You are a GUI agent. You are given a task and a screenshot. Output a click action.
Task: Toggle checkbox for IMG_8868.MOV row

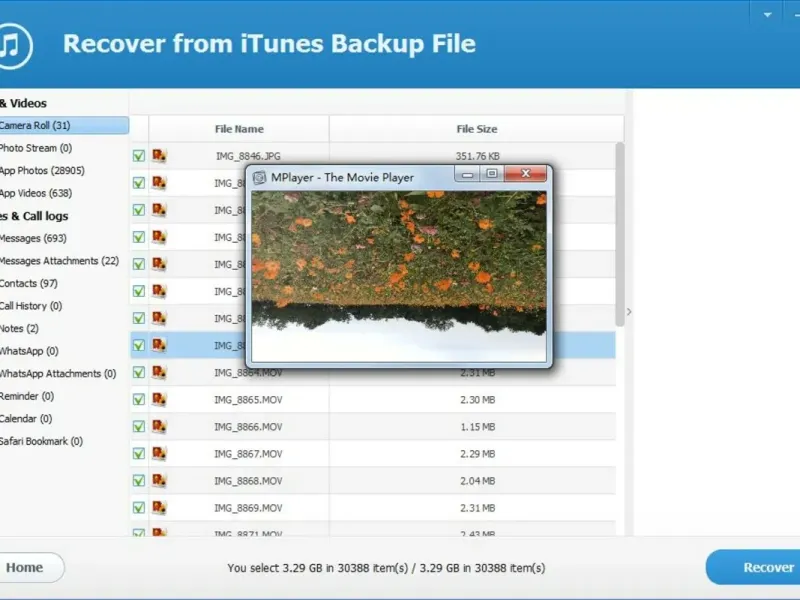point(138,481)
